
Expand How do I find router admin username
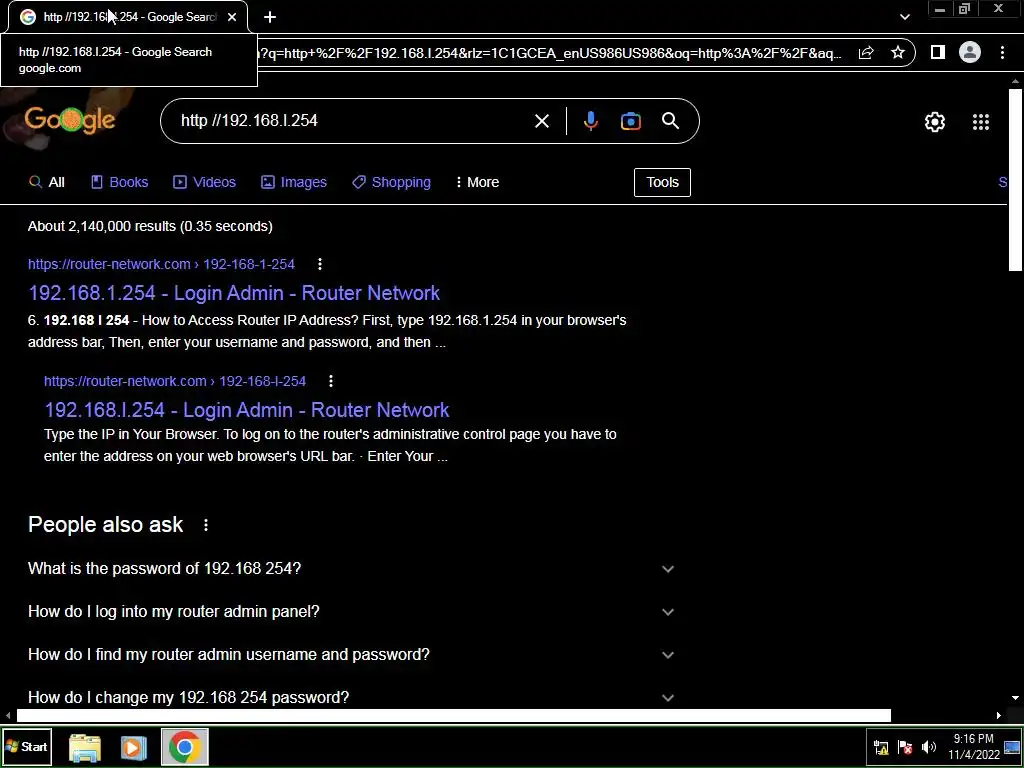351,654
